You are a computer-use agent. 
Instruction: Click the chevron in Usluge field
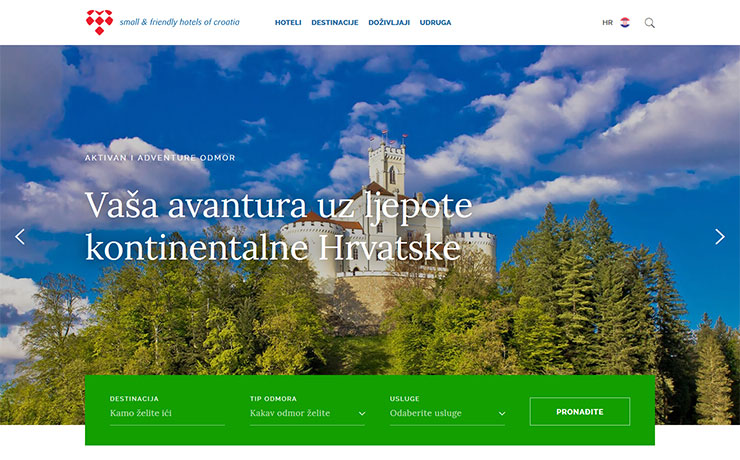[x=501, y=413]
